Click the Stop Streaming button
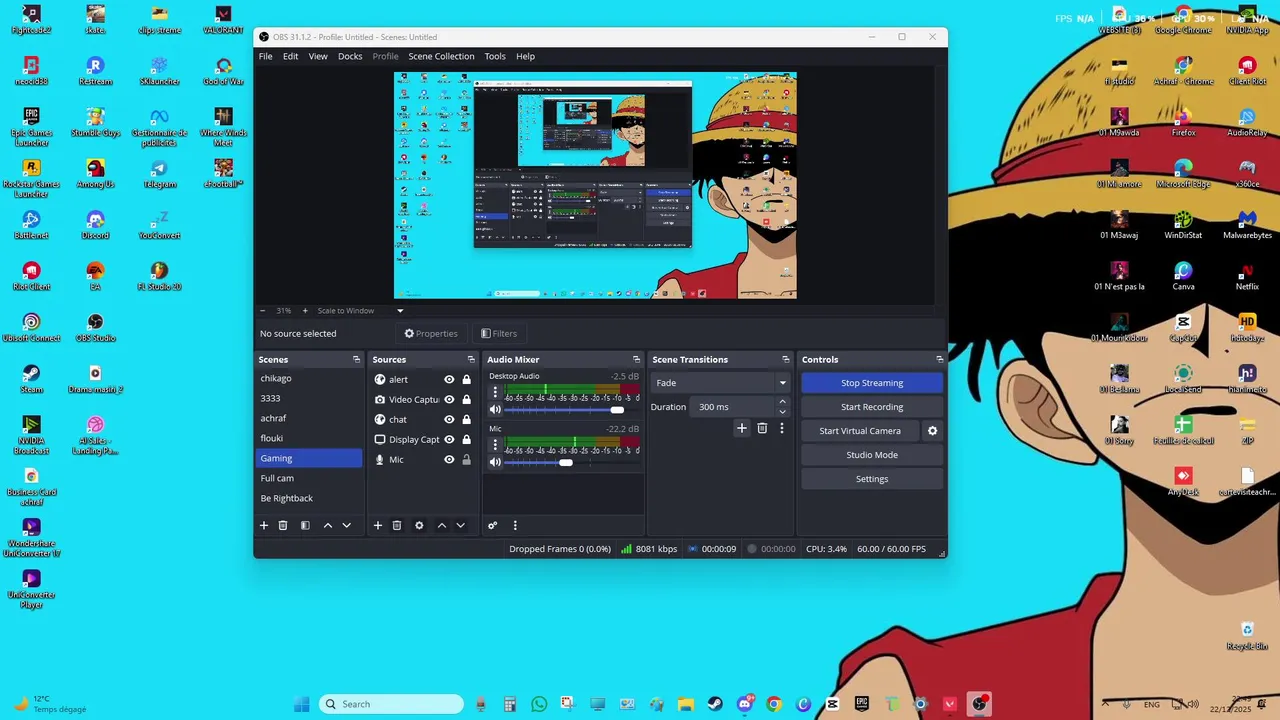The image size is (1280, 720). tap(872, 383)
